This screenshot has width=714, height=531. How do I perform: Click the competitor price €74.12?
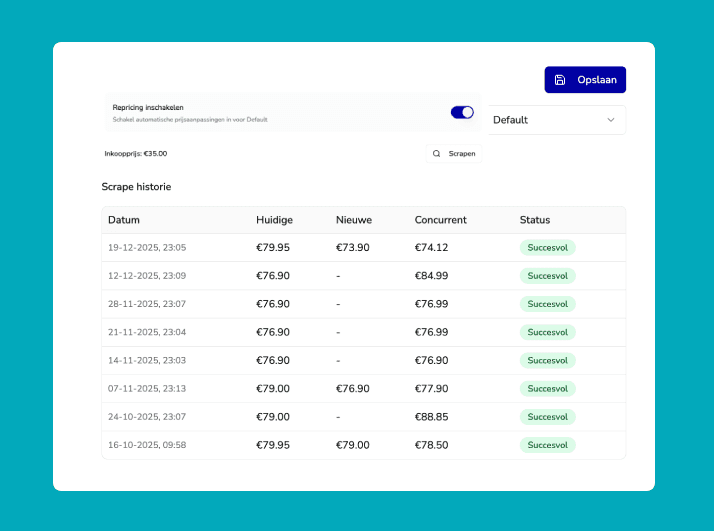coord(431,248)
